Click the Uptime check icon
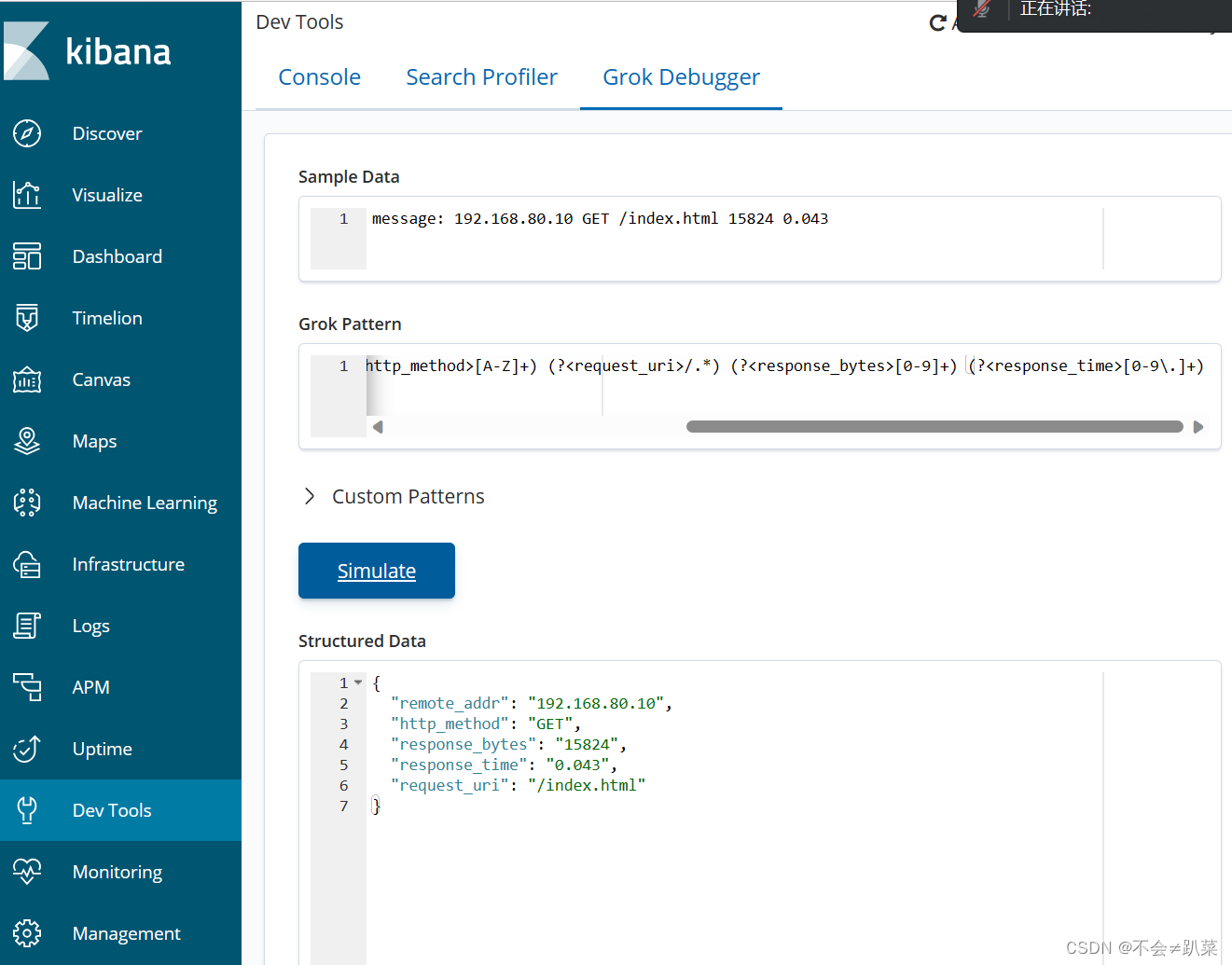This screenshot has width=1232, height=965. (x=27, y=749)
